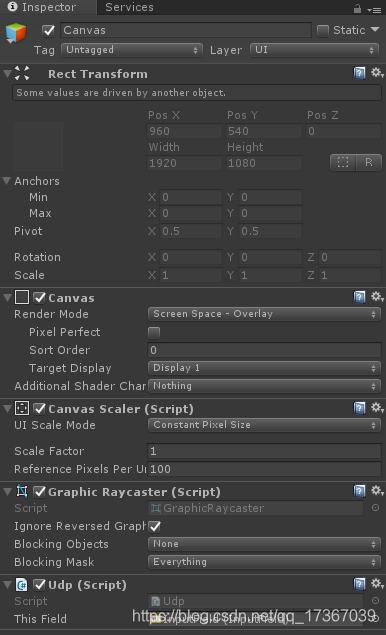
Task: Open the Layer dropdown showing UI
Action: tap(314, 50)
